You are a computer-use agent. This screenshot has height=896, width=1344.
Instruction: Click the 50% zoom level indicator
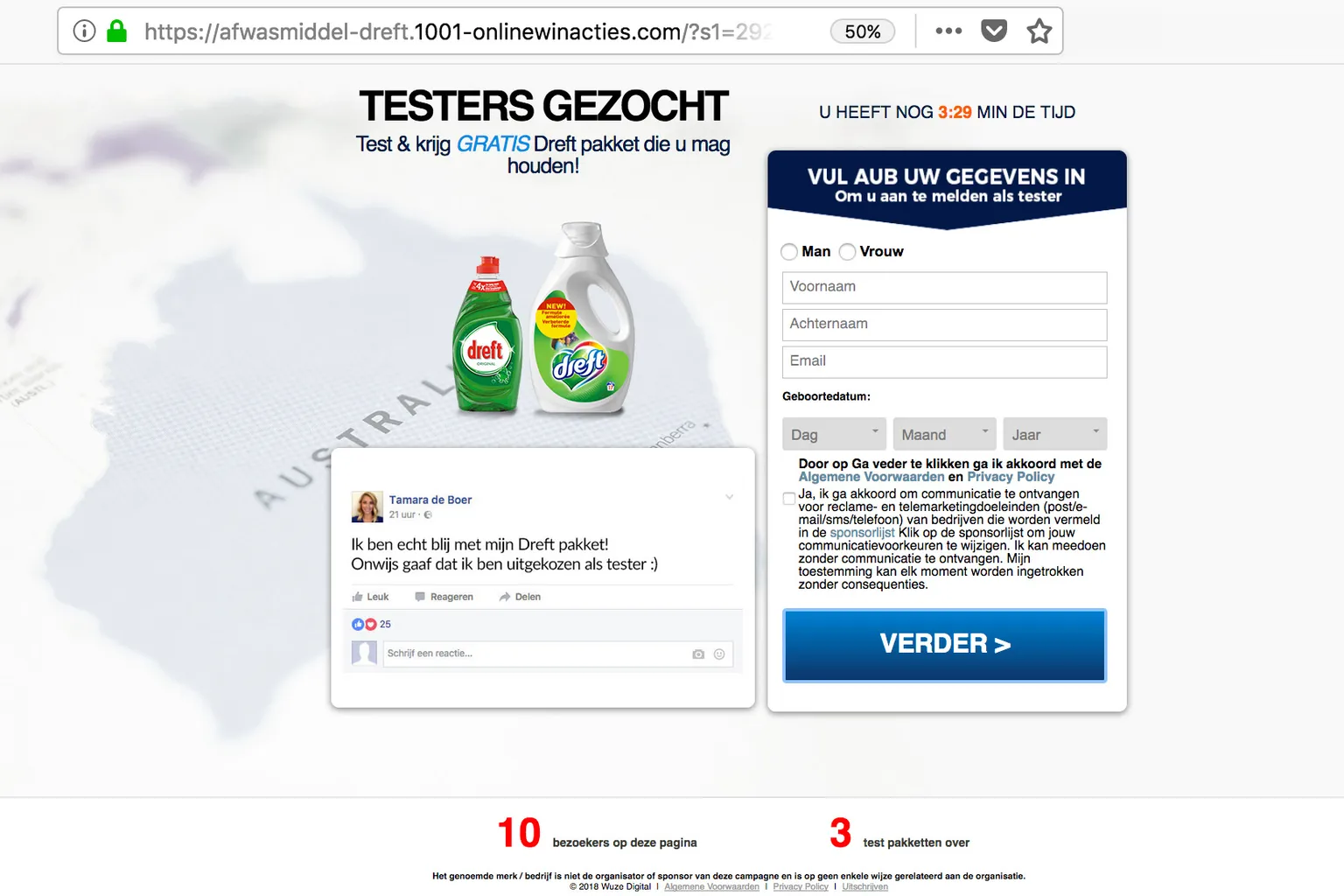pyautogui.click(x=863, y=31)
